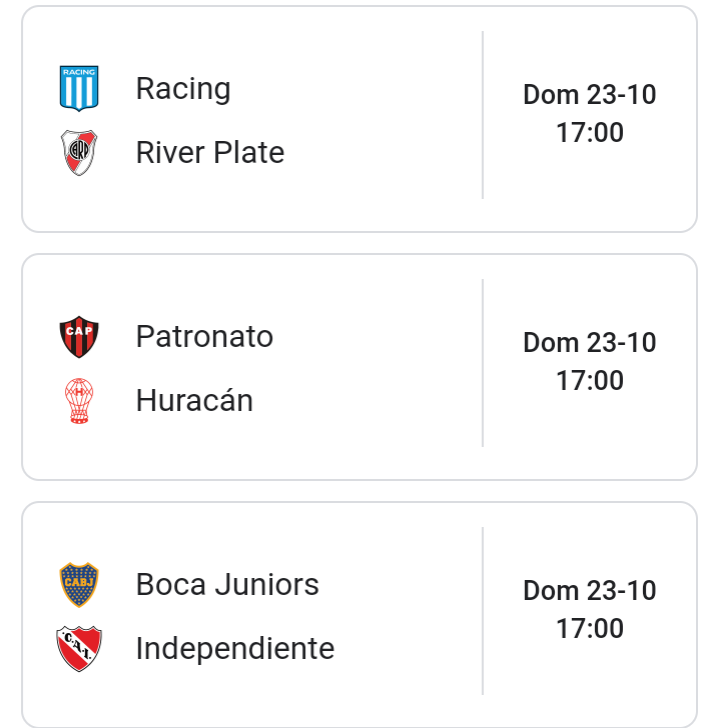The height and width of the screenshot is (728, 719).
Task: Select the Patronato team name
Action: pos(205,337)
